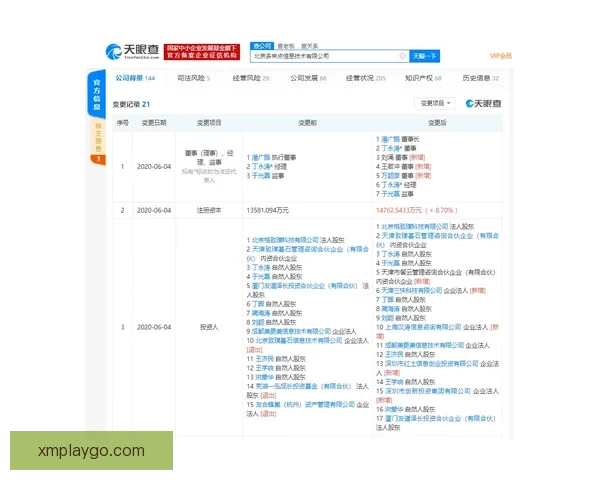Open 天津三快科技有限公司 link
Viewport: 600px width, 480px height.
point(412,291)
